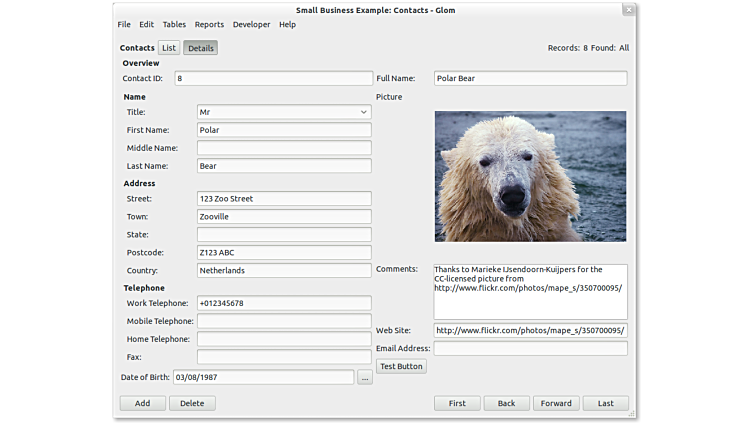Open the Title dropdown
Viewport: 752px width, 423px height.
284,112
